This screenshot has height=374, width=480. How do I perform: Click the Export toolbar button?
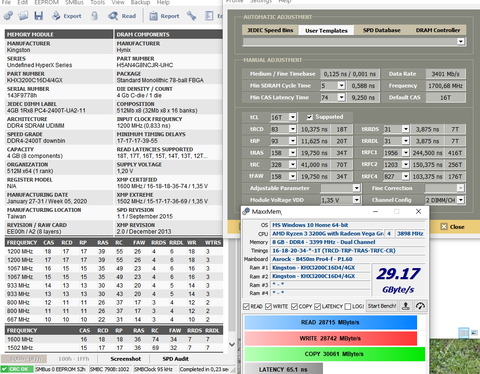coord(67,16)
